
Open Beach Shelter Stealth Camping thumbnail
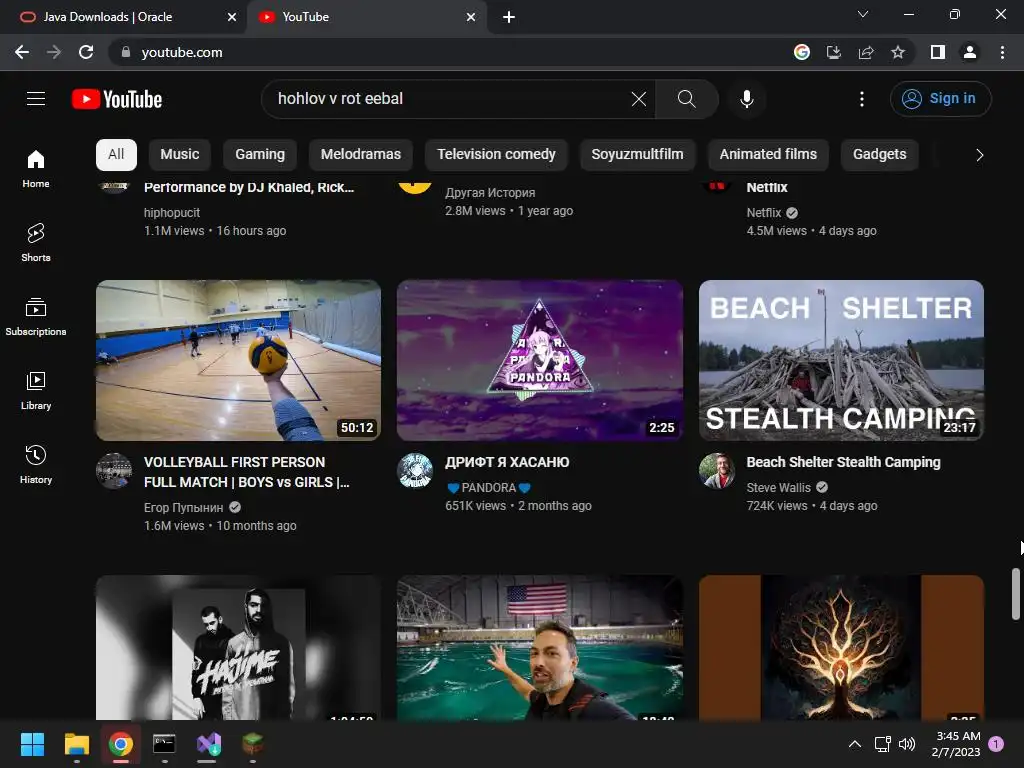841,360
